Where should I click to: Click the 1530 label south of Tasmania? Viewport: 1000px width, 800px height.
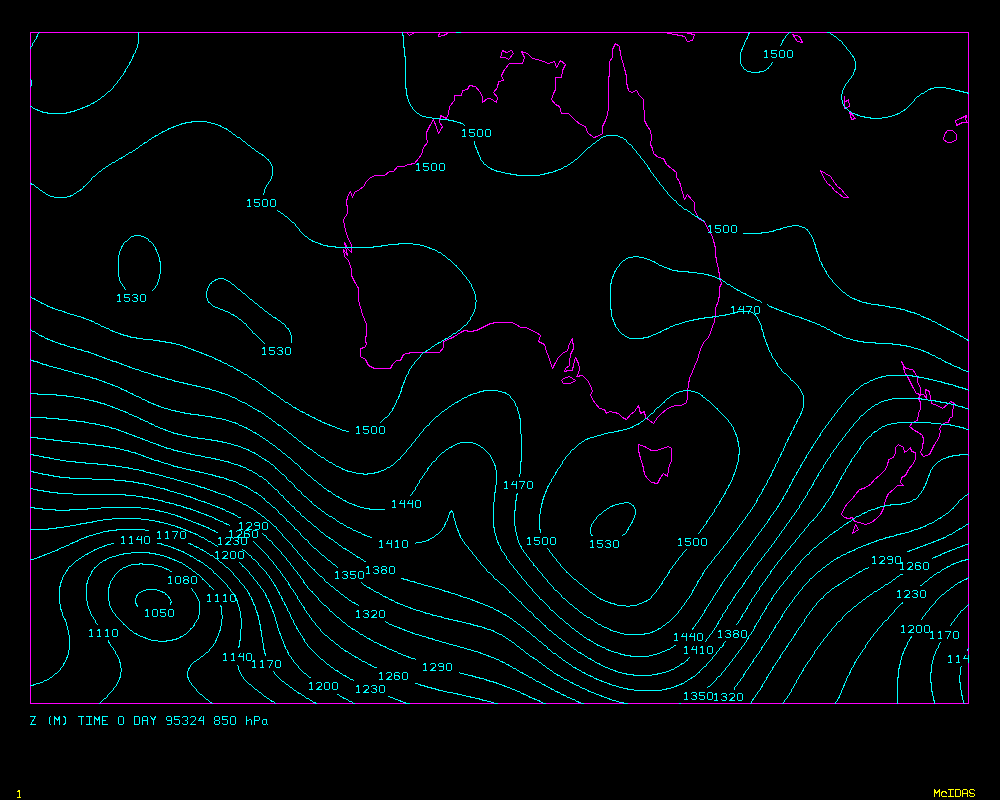tap(603, 544)
